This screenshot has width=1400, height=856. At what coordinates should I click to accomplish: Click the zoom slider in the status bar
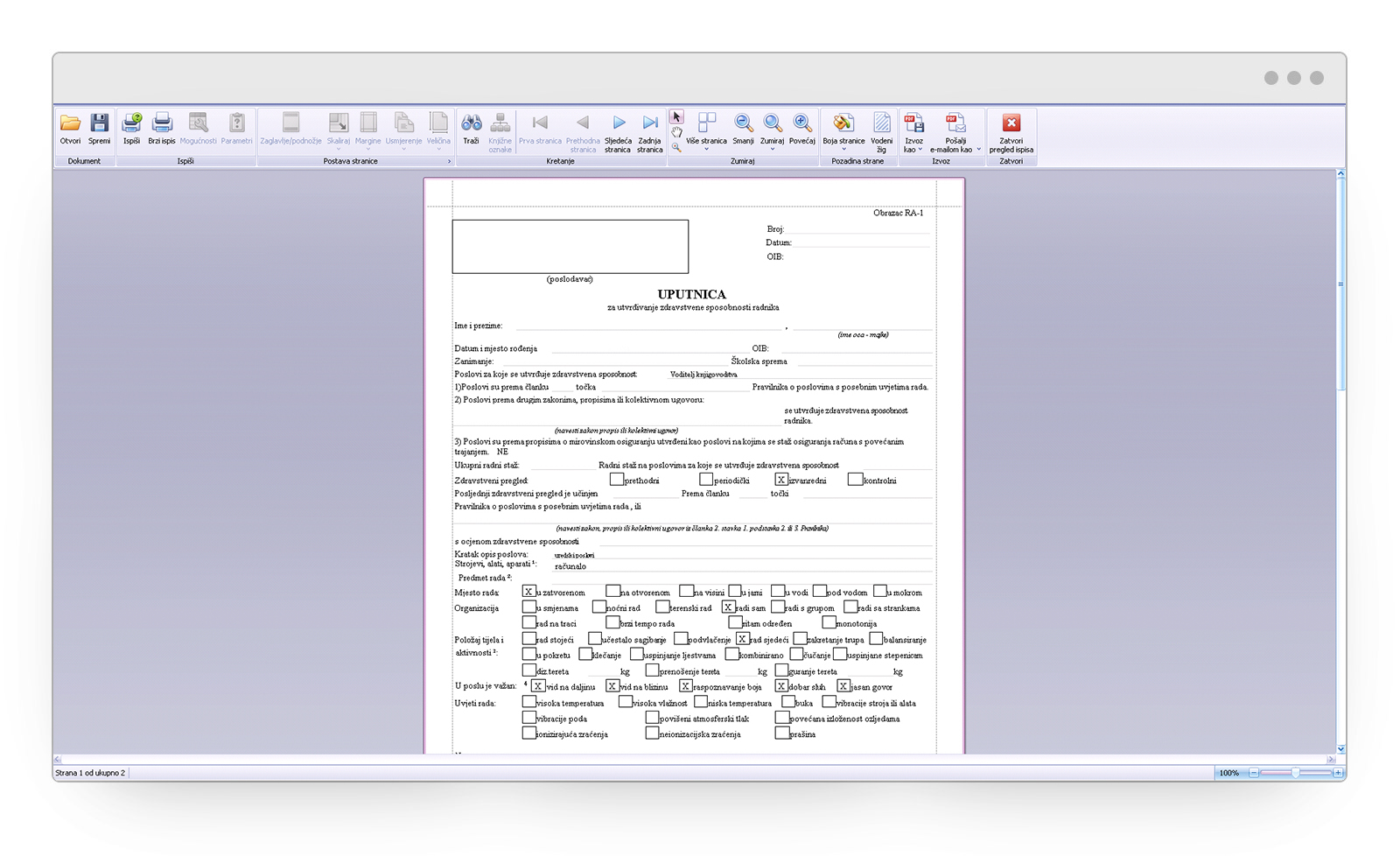click(x=1296, y=773)
